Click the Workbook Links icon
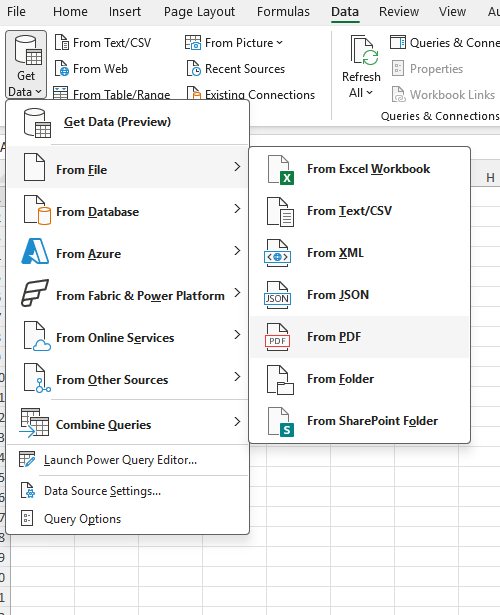Image resolution: width=500 pixels, height=615 pixels. (398, 95)
